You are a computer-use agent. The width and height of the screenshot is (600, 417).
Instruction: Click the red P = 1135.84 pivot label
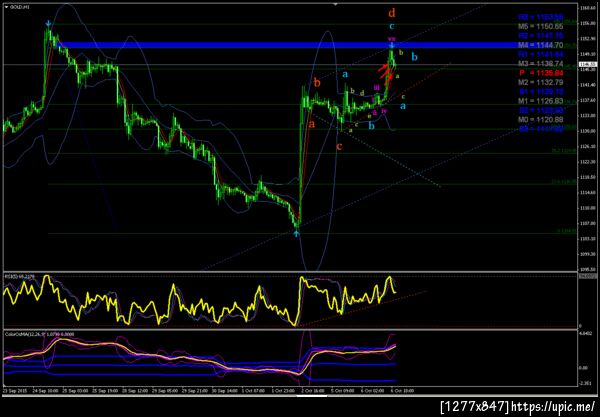click(541, 73)
